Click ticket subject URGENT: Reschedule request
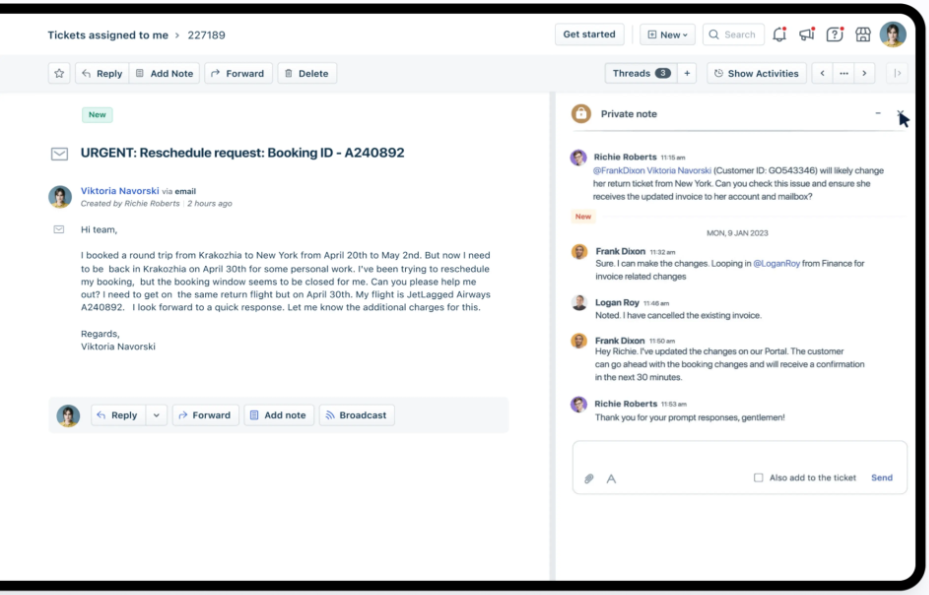 (242, 153)
